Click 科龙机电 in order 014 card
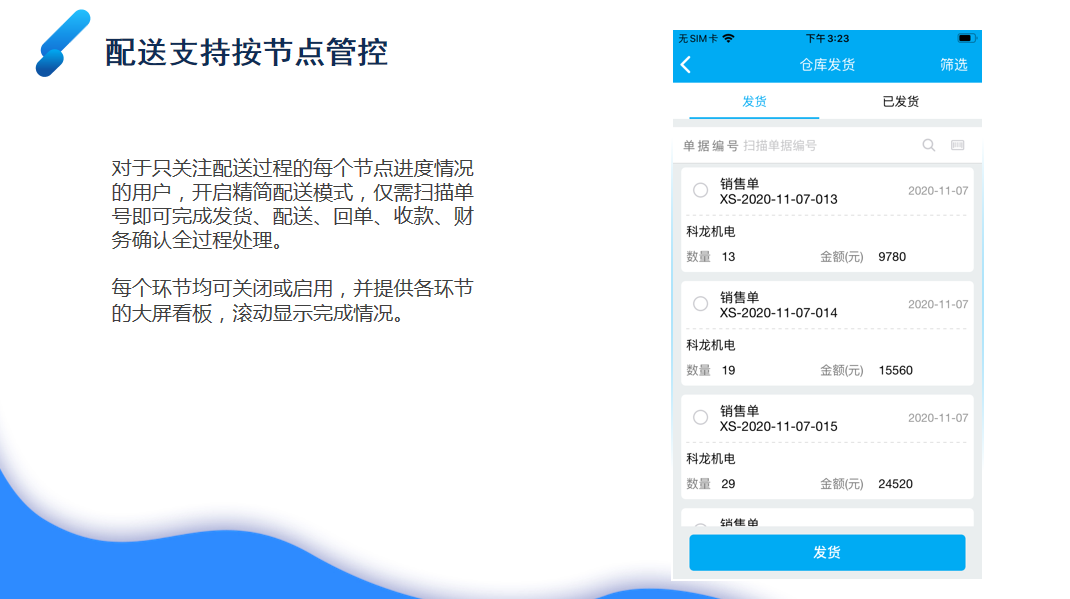This screenshot has width=1070, height=599. 711,345
